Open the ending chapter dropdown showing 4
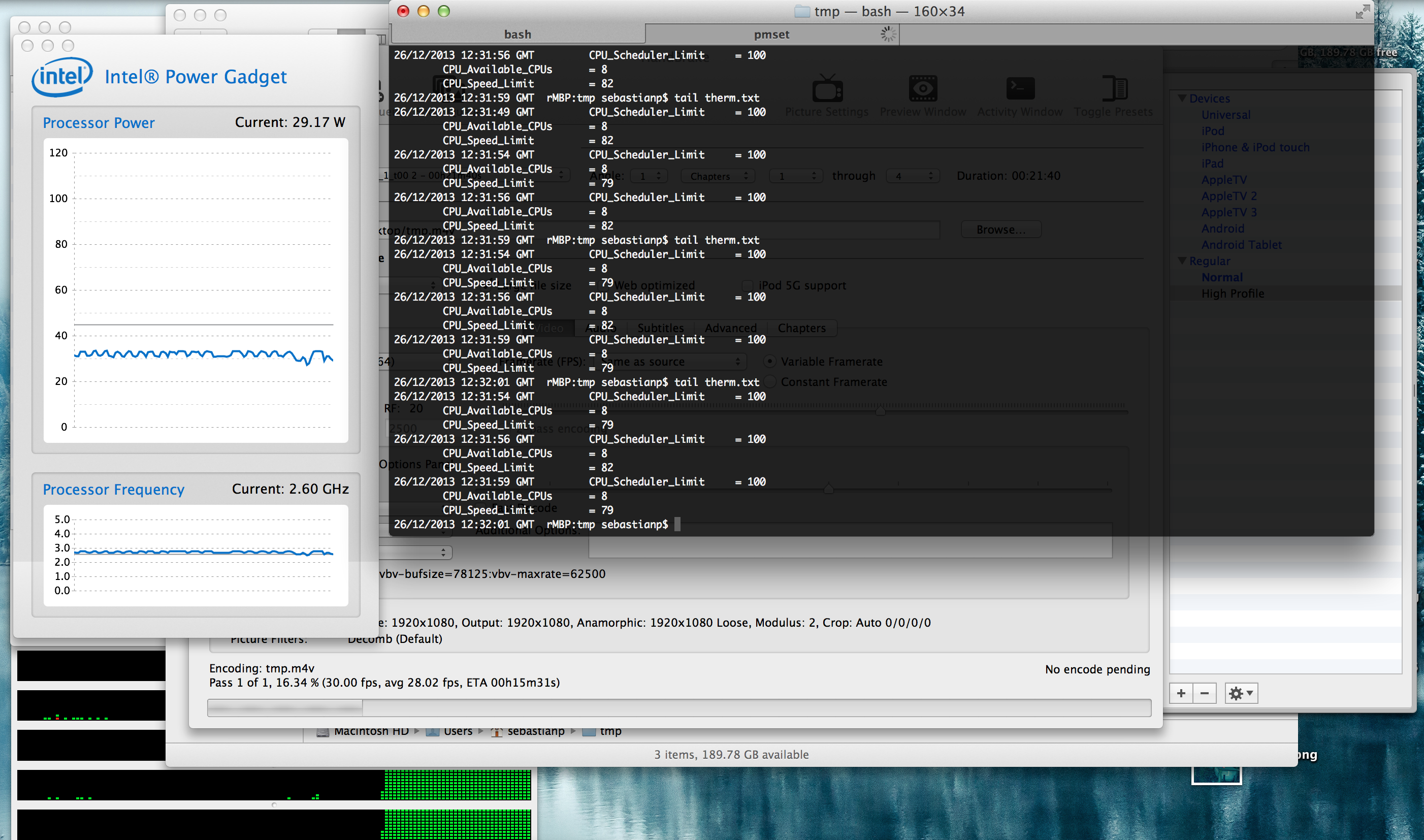Viewport: 1424px width, 840px height. [913, 176]
